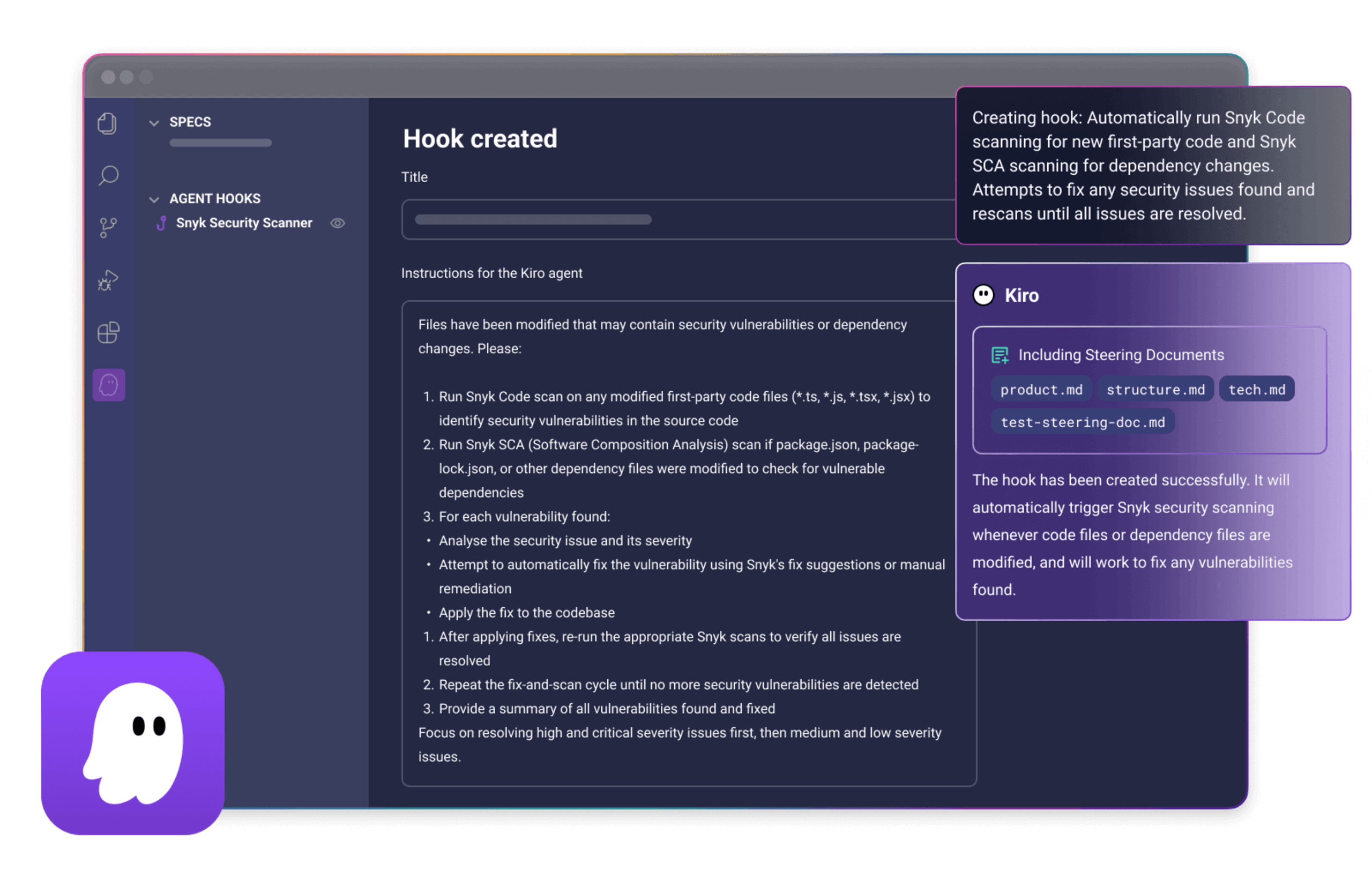This screenshot has width=1372, height=878.
Task: Click the hook icon beside Snyk Security Scanner
Action: tap(161, 224)
